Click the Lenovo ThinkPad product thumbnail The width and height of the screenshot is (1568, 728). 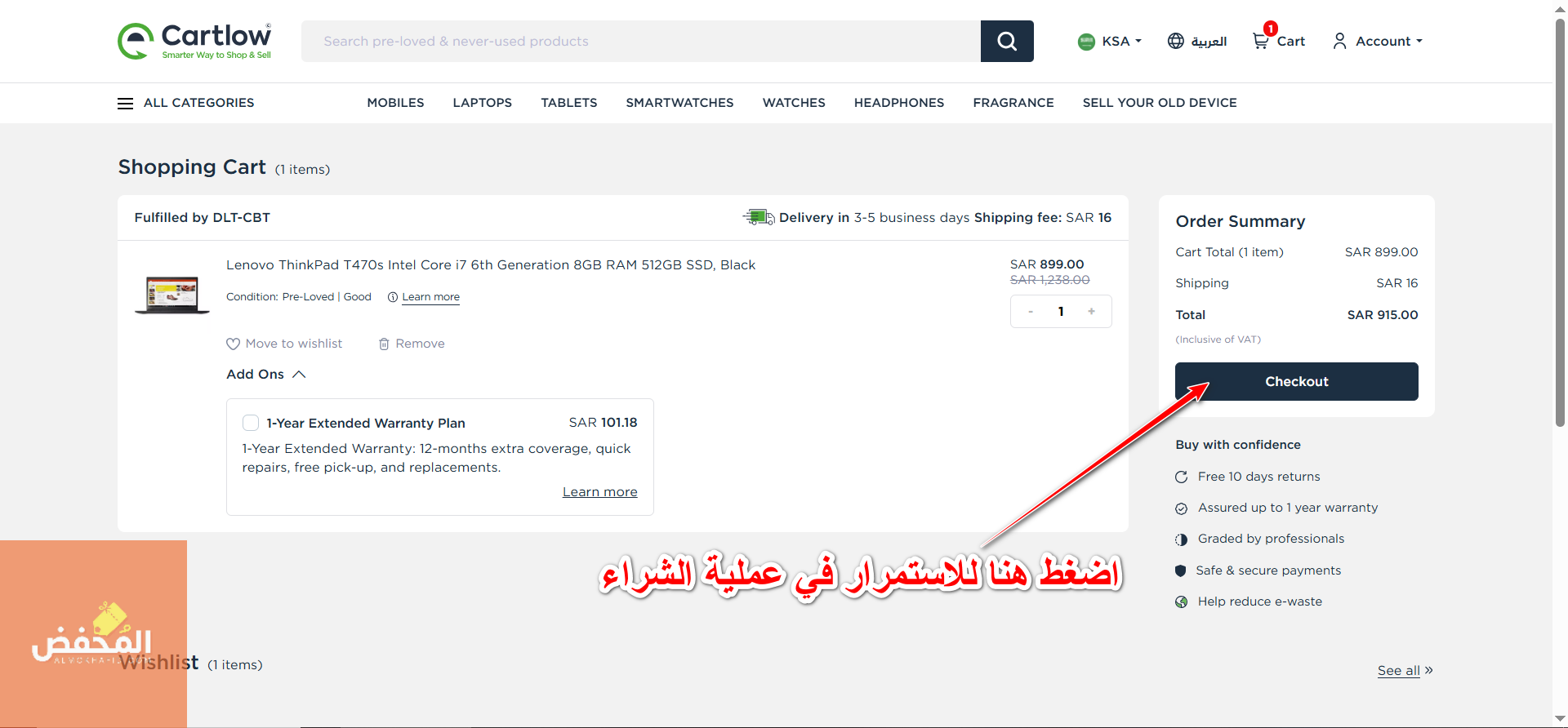(x=171, y=295)
